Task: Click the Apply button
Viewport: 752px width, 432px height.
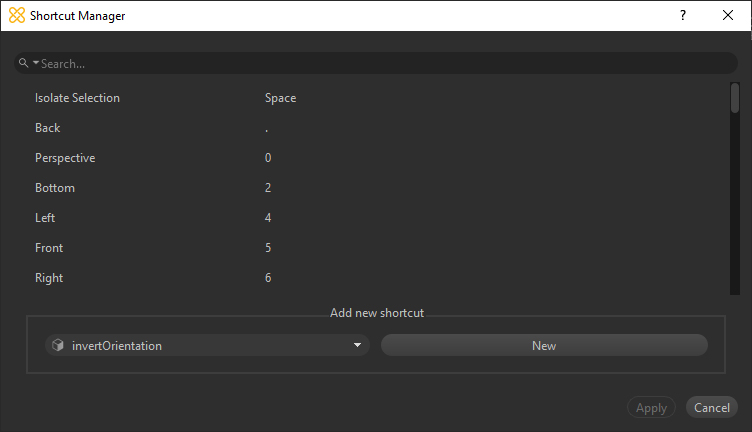Action: coord(651,408)
